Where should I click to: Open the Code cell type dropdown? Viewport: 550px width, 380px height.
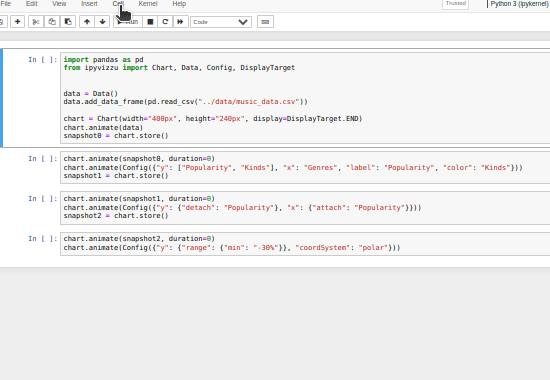(x=221, y=22)
